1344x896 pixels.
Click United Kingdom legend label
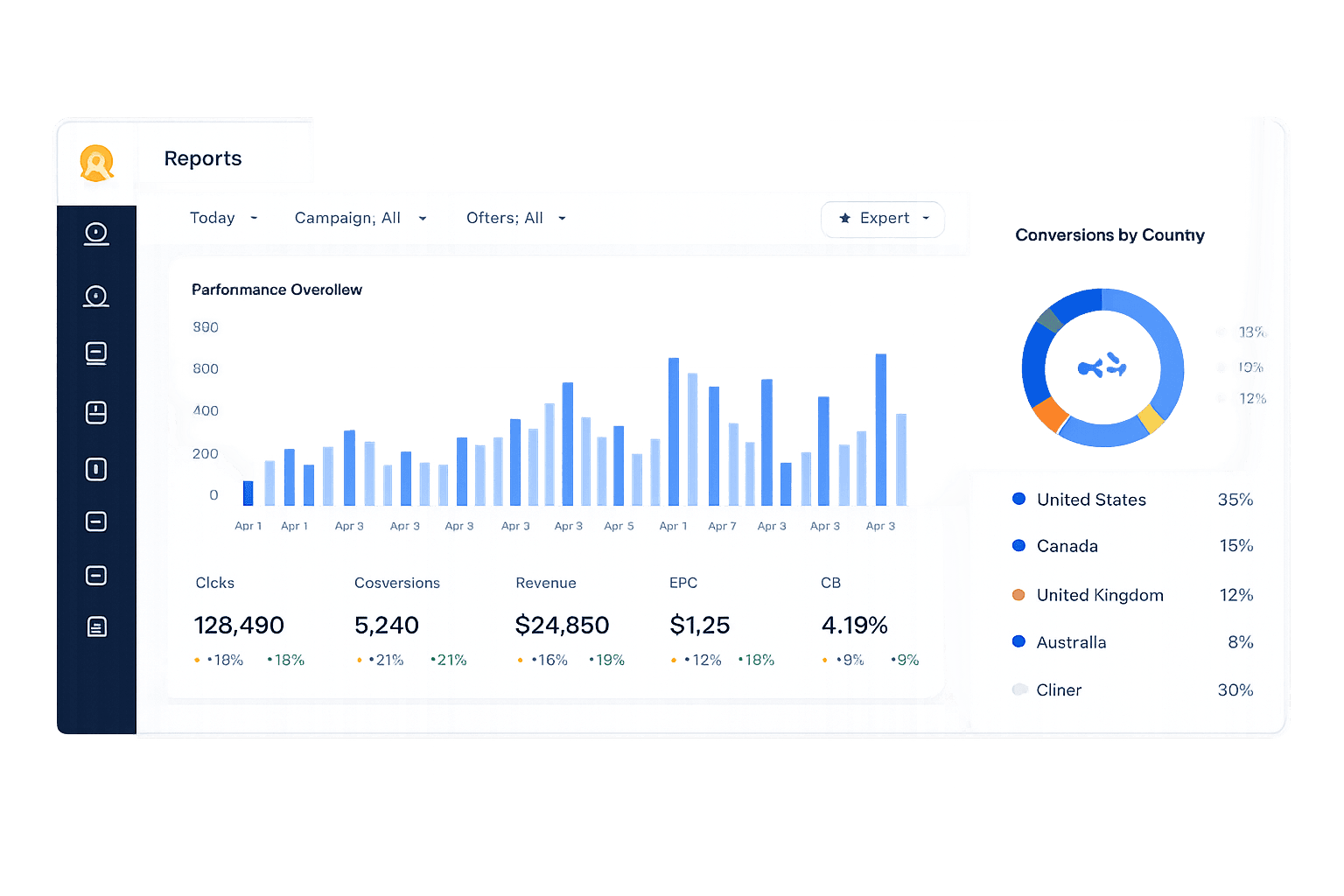coord(1100,595)
